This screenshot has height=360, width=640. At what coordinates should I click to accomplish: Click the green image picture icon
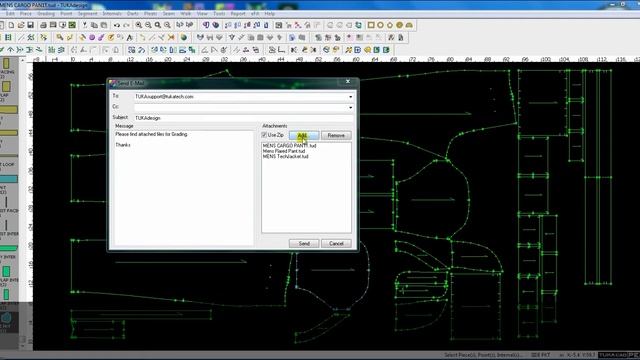point(72,25)
